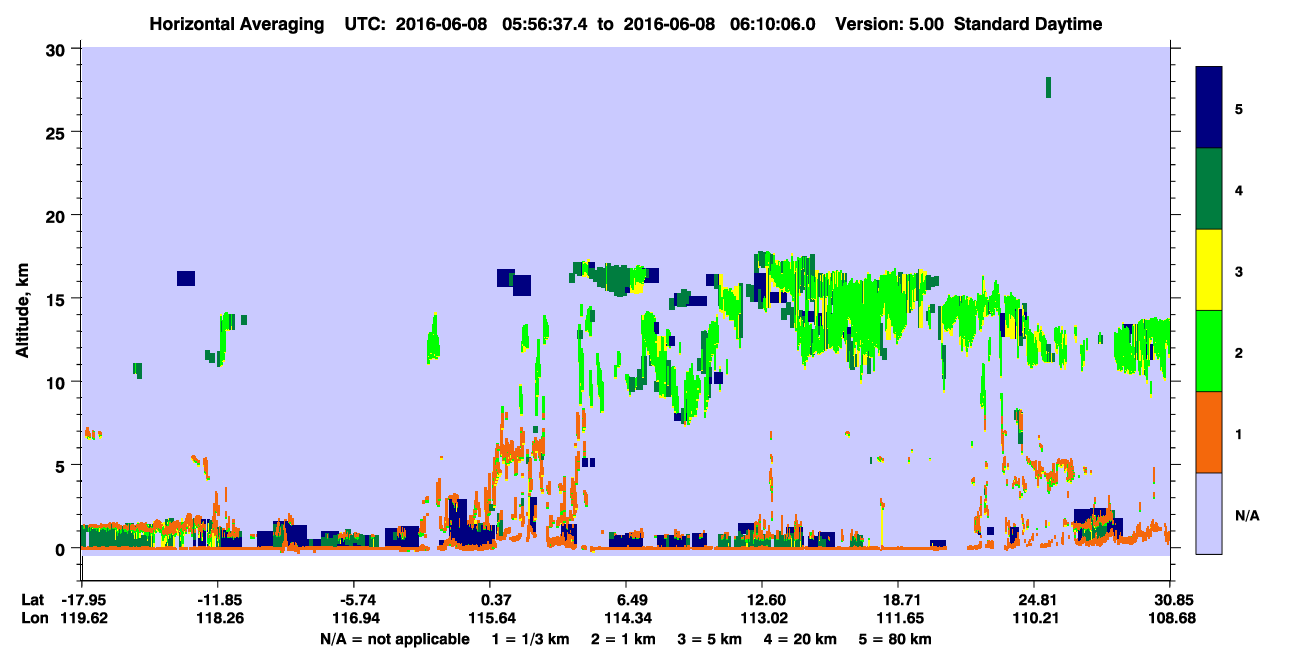Screen dimensions: 1300x667
Task: Click 'N/A = not applicable' in the key
Action: tap(394, 639)
